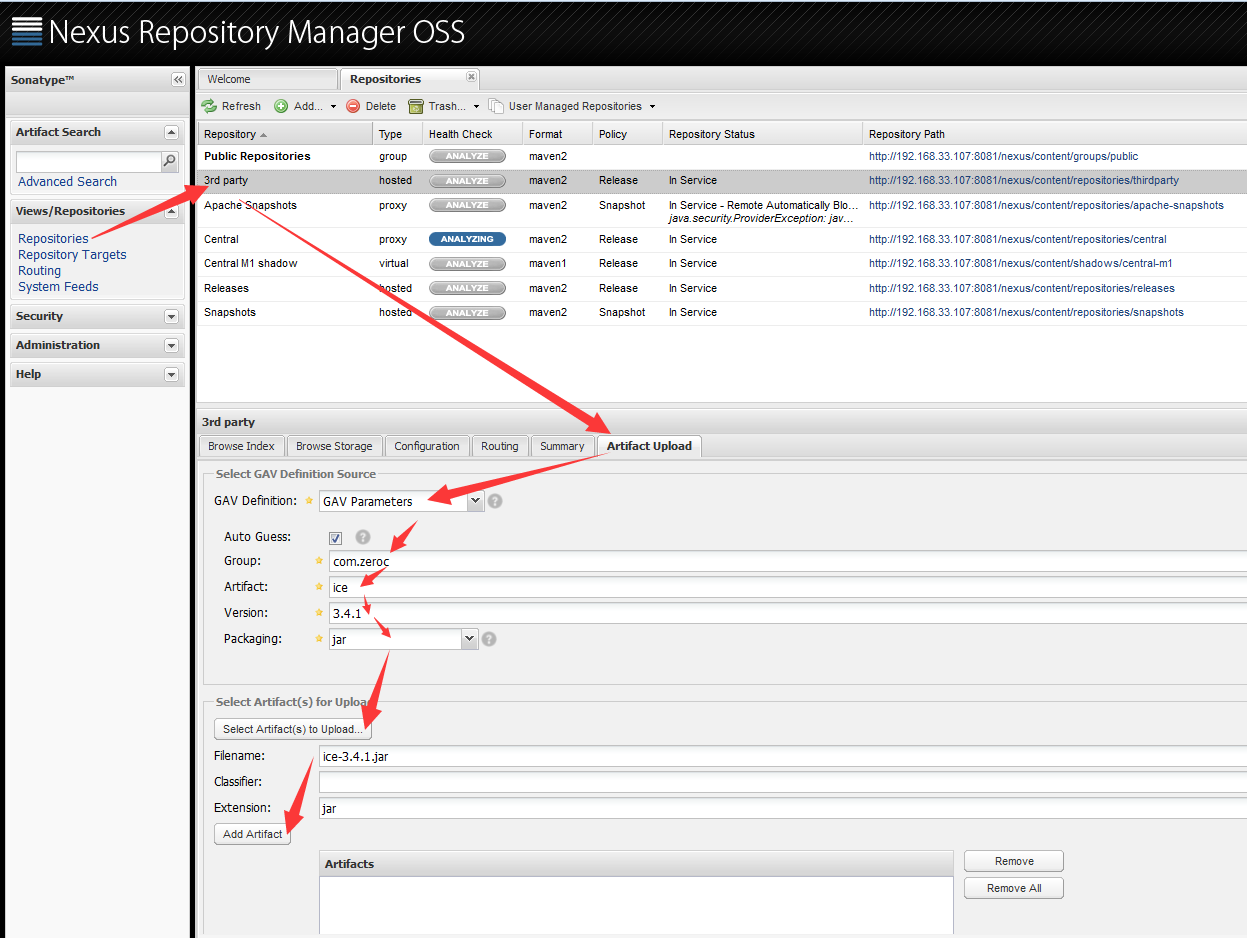This screenshot has height=938, width=1247.
Task: Click the help icon beside Packaging
Action: click(x=489, y=638)
